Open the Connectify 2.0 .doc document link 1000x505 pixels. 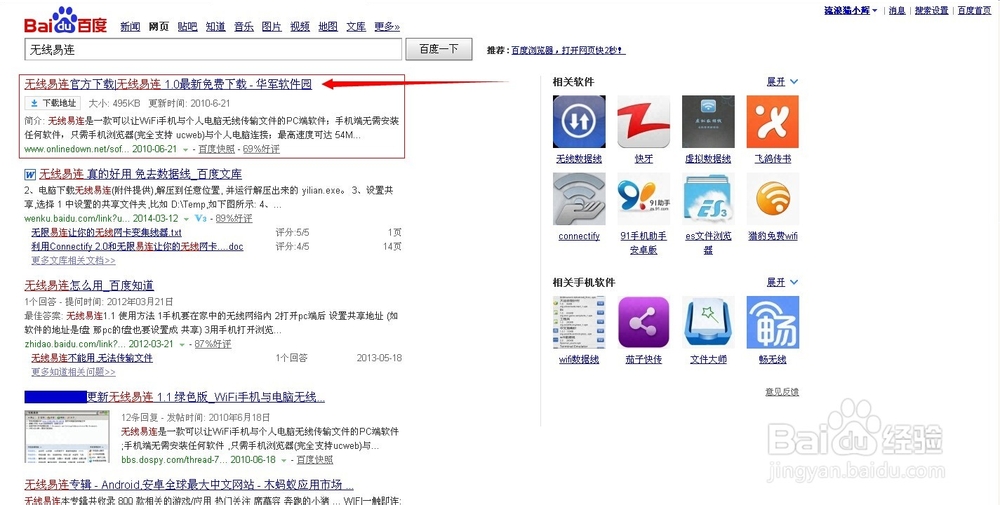pyautogui.click(x=137, y=246)
